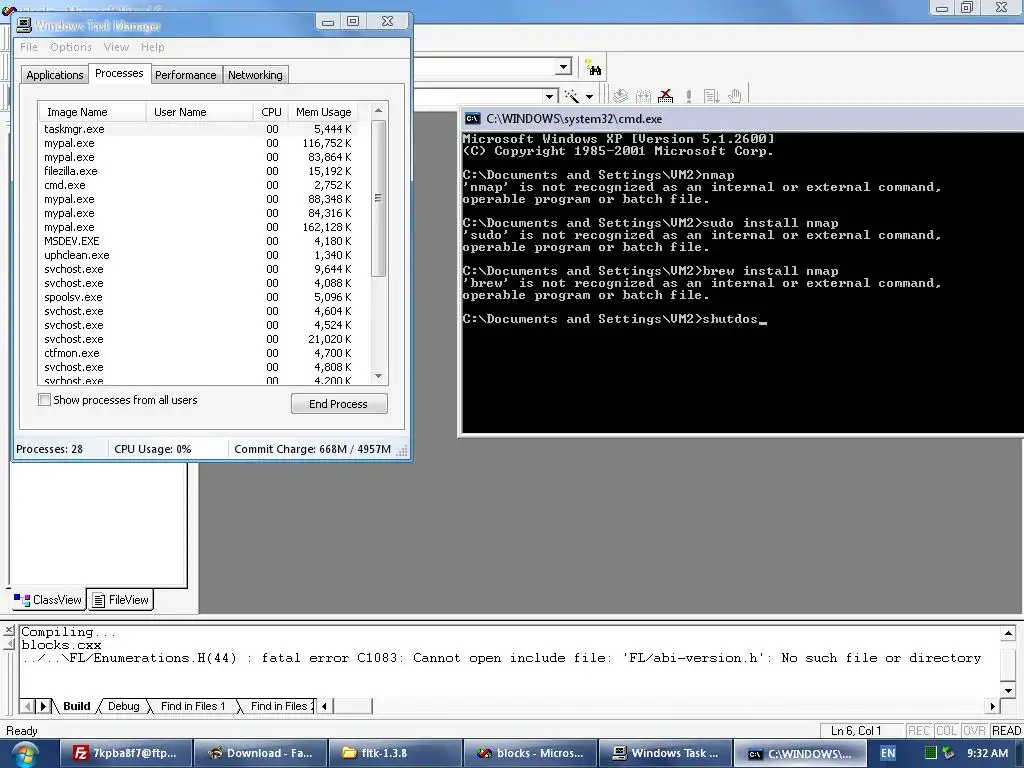Open the Options menu in Task Manager

pyautogui.click(x=71, y=47)
